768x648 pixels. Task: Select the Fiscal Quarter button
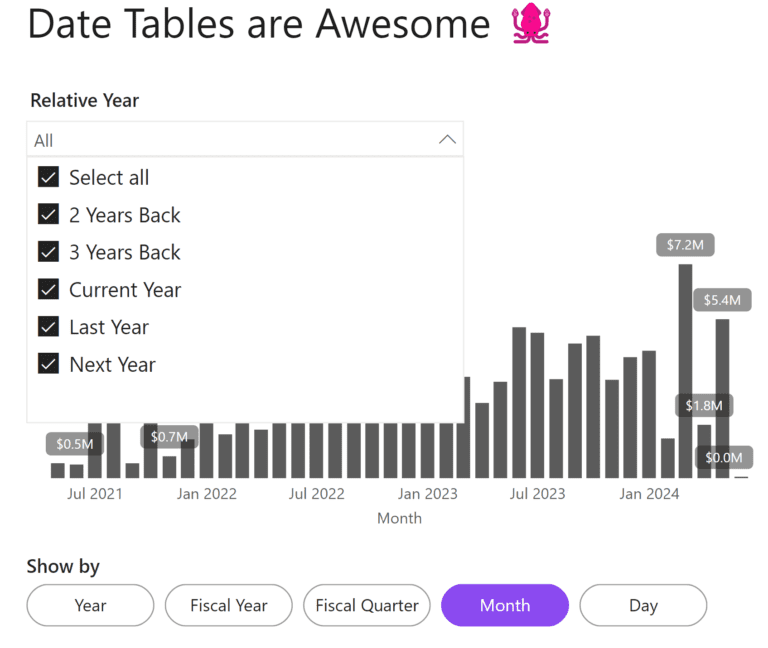click(367, 605)
